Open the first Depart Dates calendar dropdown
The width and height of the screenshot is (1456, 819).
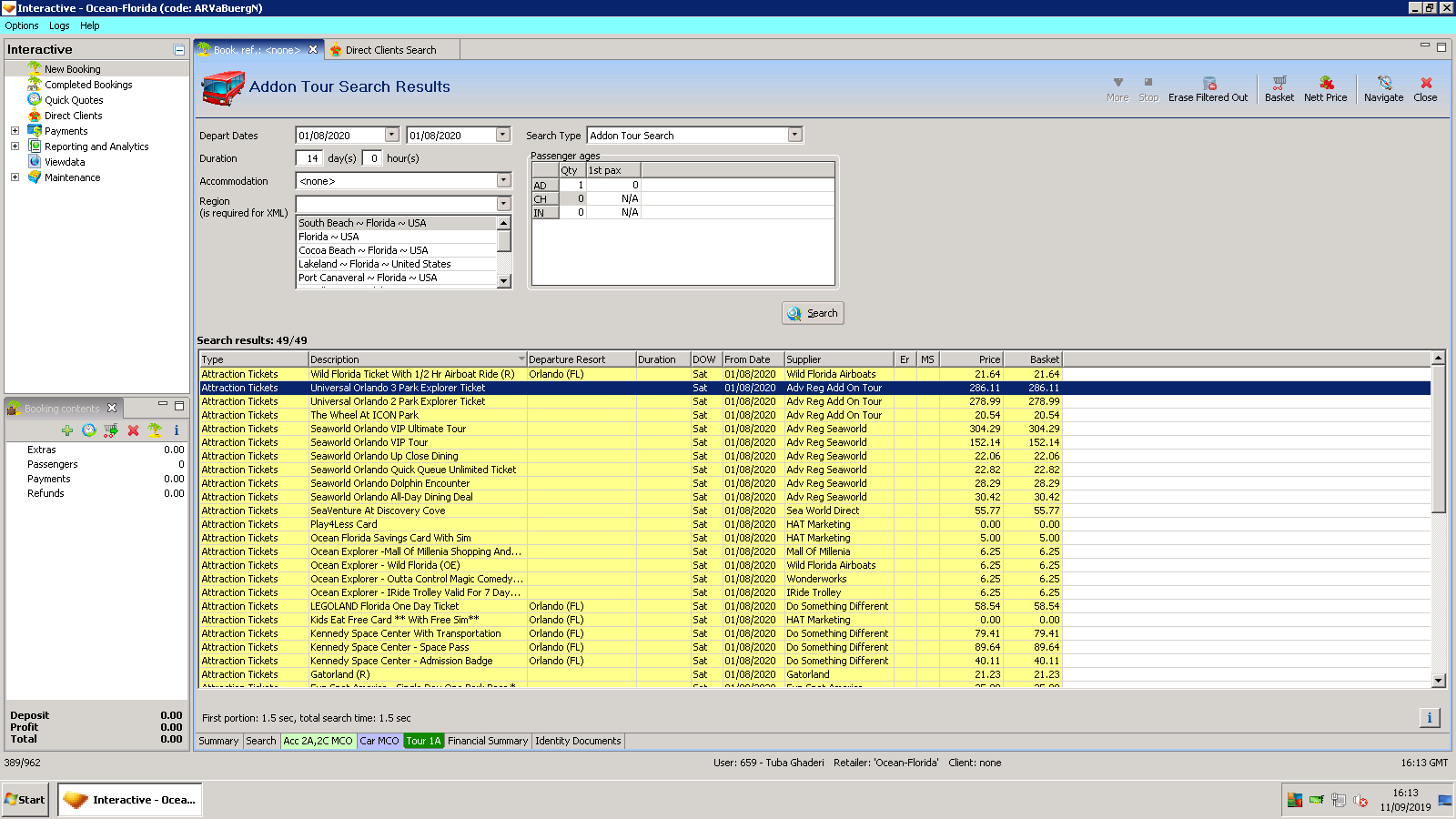(392, 136)
